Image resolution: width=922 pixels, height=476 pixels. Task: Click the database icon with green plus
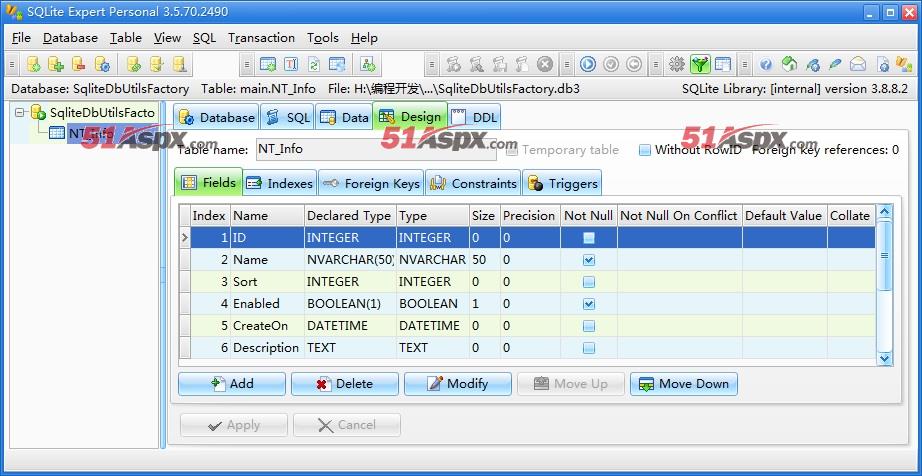56,64
